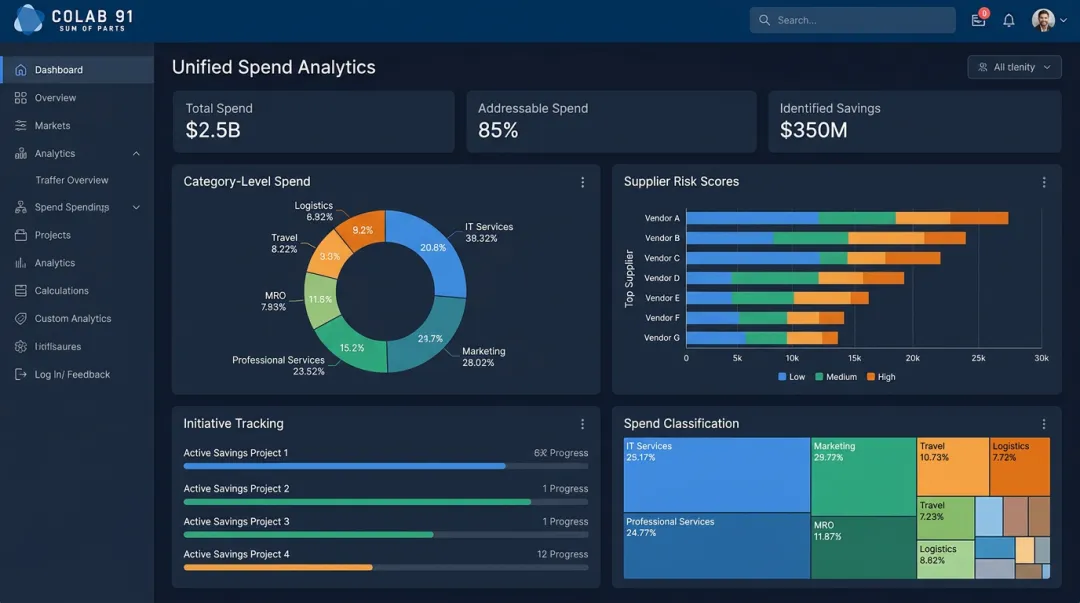1080x603 pixels.
Task: Toggle the Medium legend swatch
Action: pyautogui.click(x=819, y=377)
